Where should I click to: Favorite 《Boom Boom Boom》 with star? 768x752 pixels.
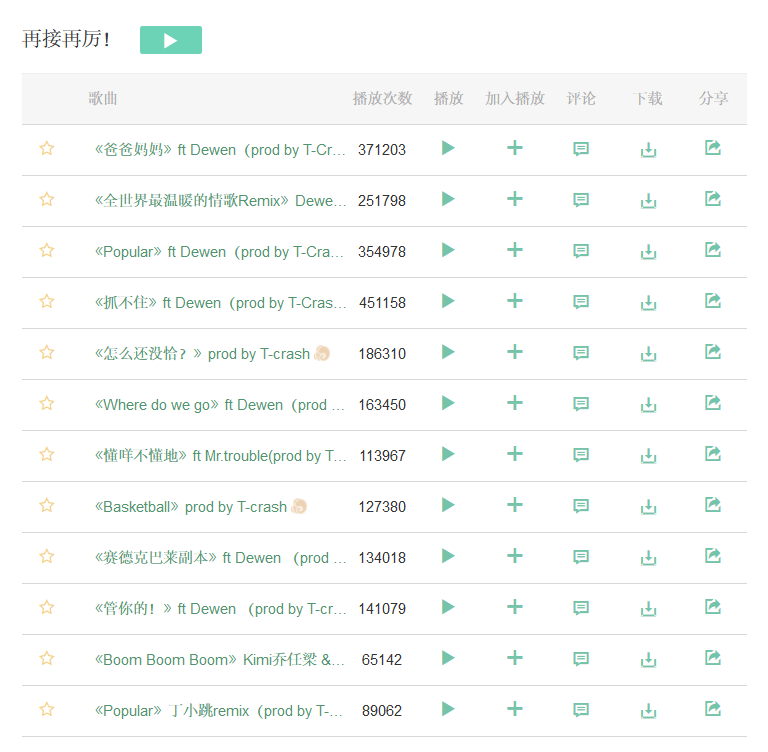[x=47, y=658]
